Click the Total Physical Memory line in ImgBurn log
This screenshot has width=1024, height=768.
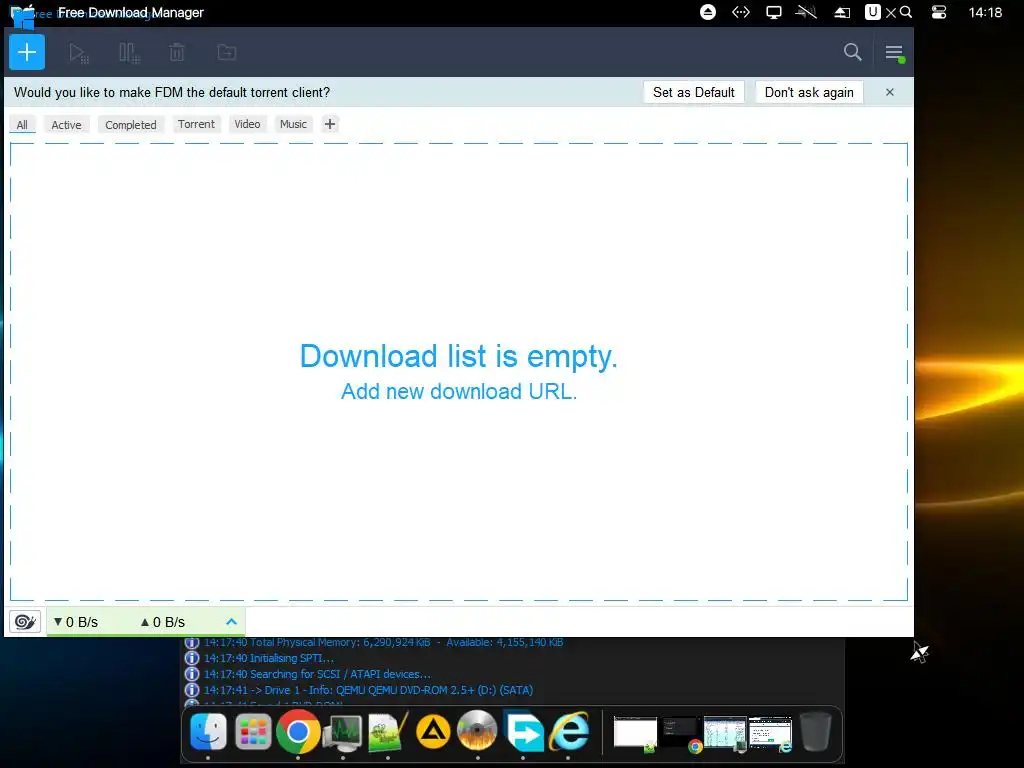point(383,643)
